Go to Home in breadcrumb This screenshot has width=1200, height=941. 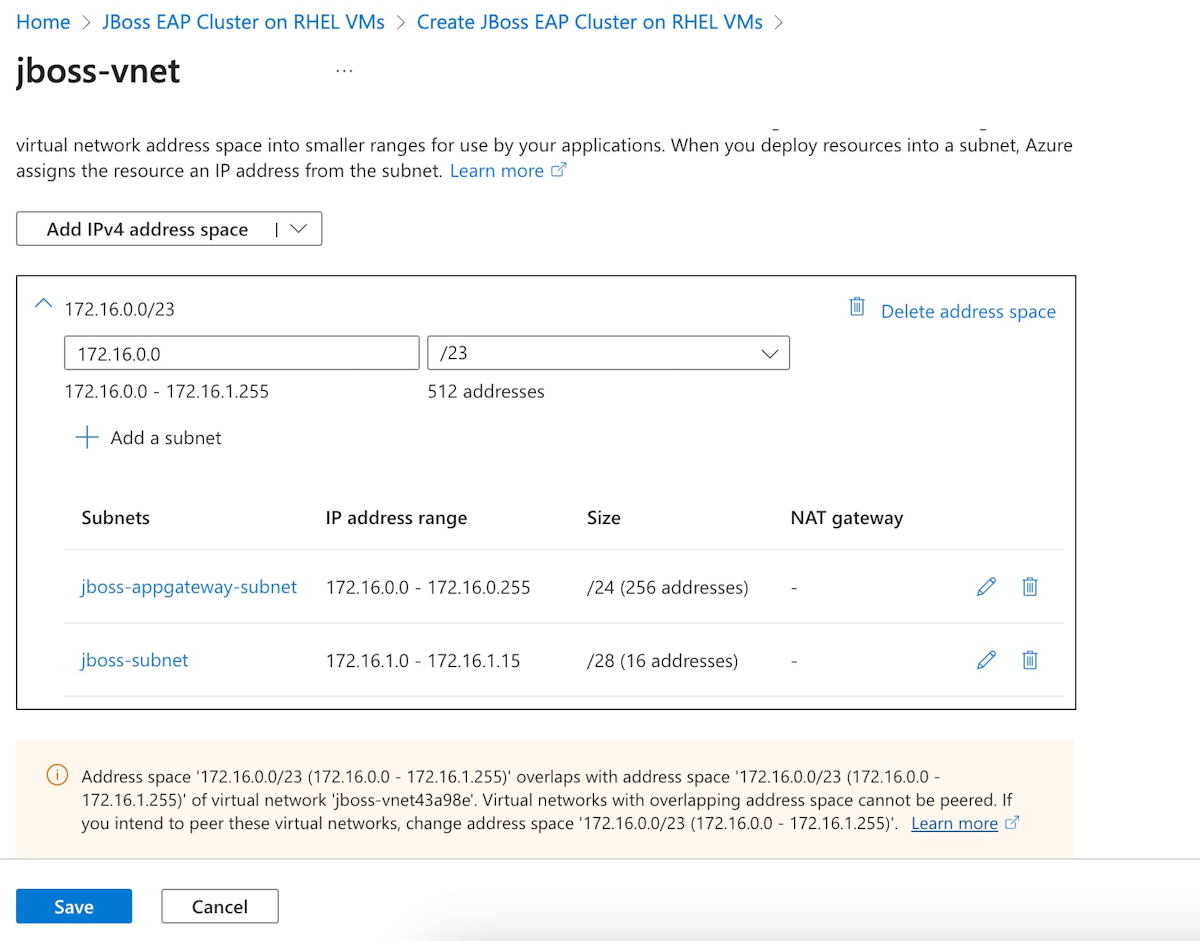coord(43,22)
